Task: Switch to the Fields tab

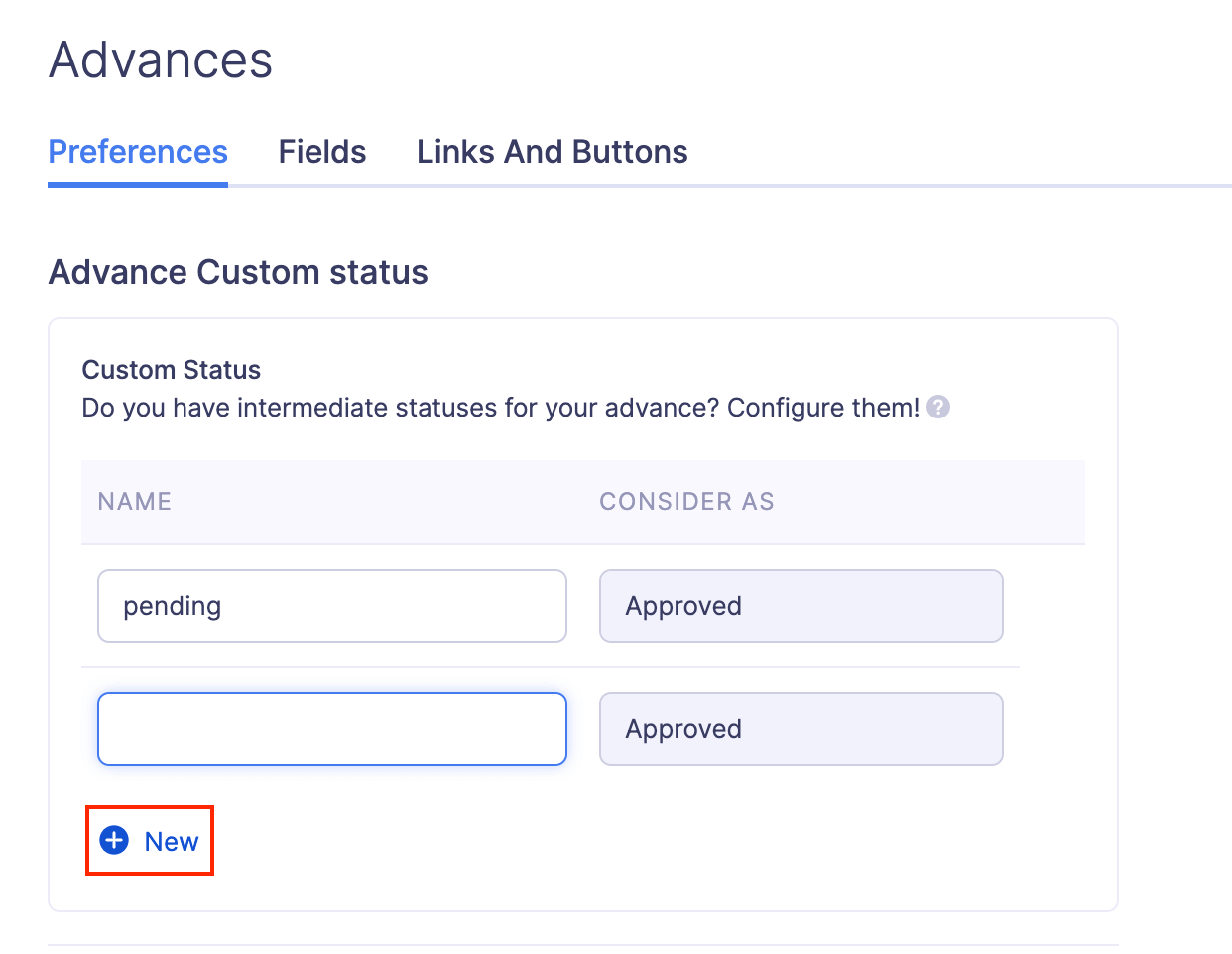Action: [322, 152]
